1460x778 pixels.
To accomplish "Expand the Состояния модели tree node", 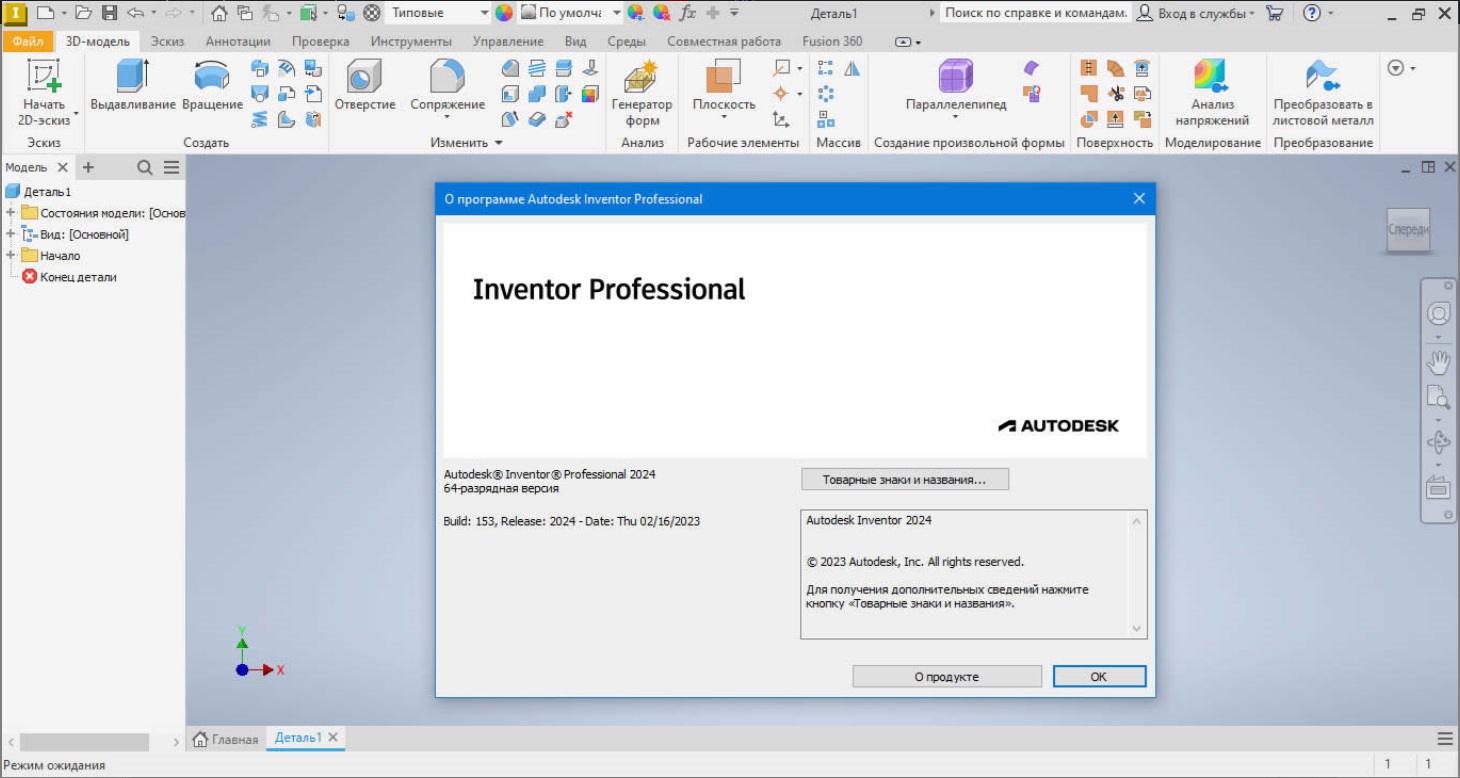I will coord(11,213).
